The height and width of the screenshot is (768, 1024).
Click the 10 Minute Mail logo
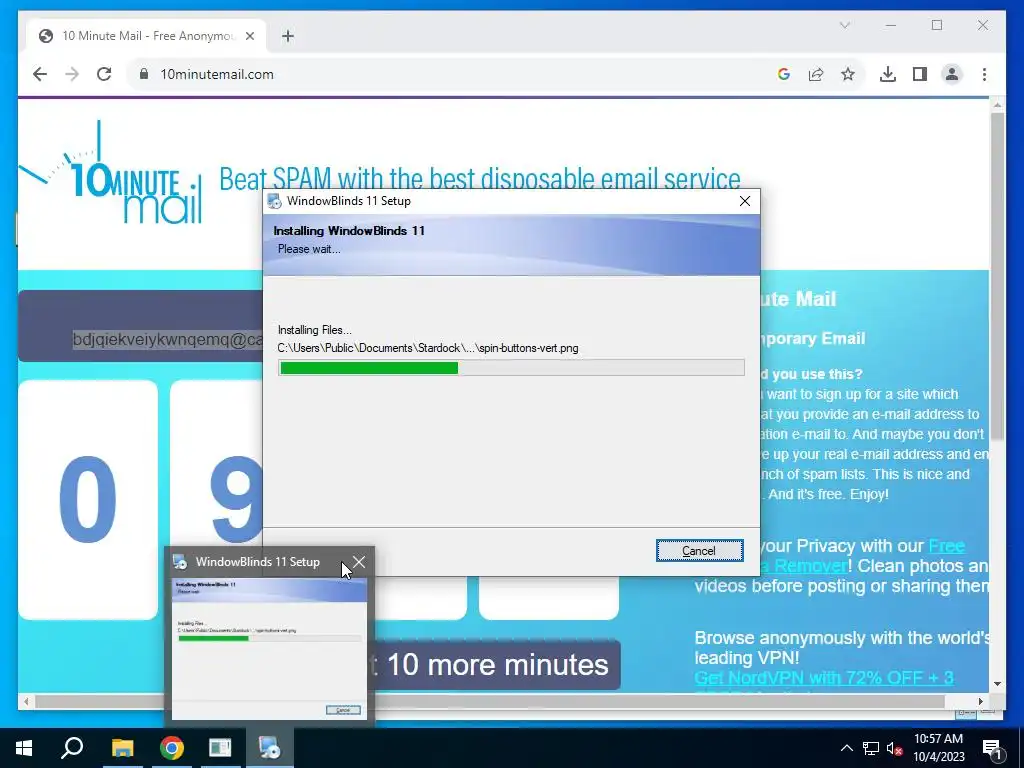tap(111, 174)
